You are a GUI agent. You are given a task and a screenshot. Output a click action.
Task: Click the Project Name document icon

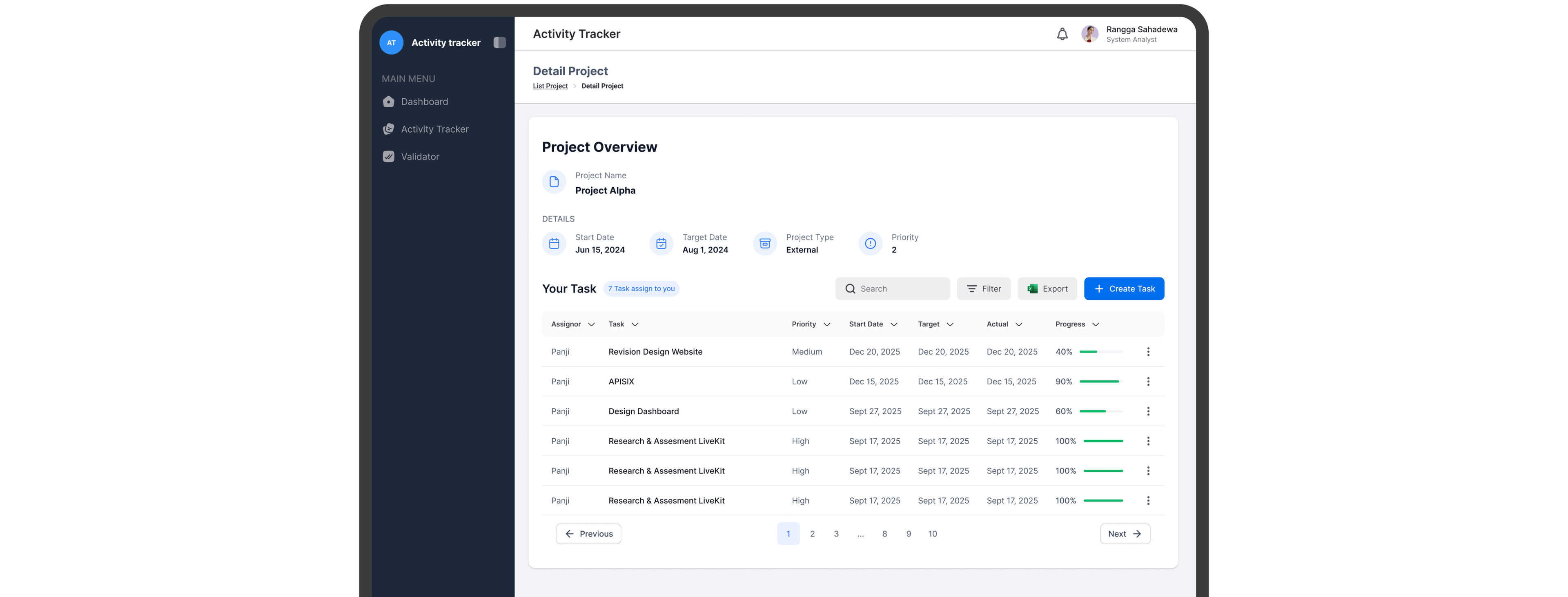pyautogui.click(x=554, y=182)
